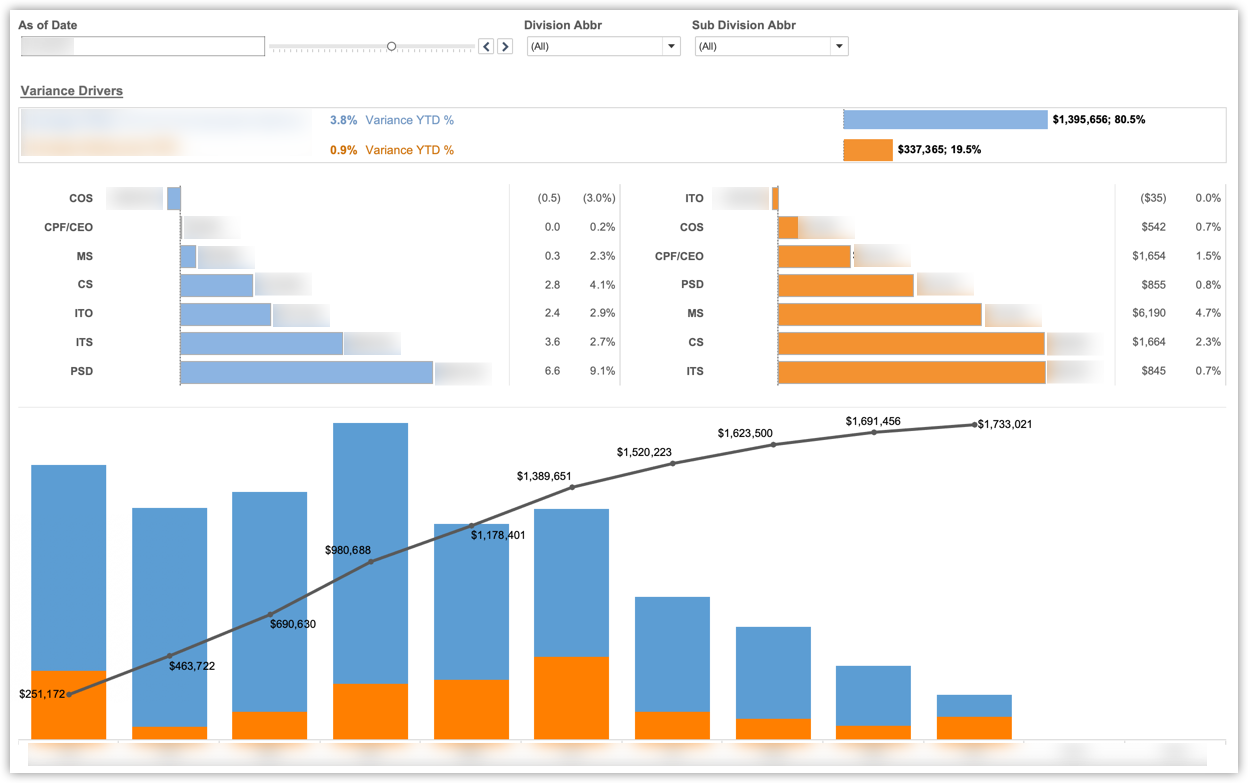Click the blue PSD variance bar
Viewport: 1248px width, 783px height.
(306, 372)
